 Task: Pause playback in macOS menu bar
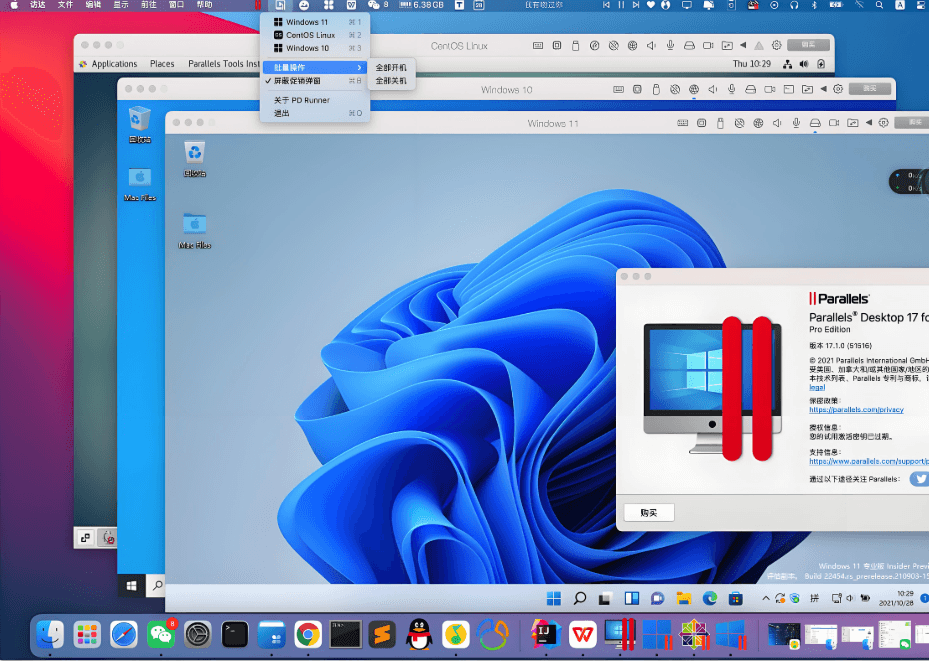point(620,5)
